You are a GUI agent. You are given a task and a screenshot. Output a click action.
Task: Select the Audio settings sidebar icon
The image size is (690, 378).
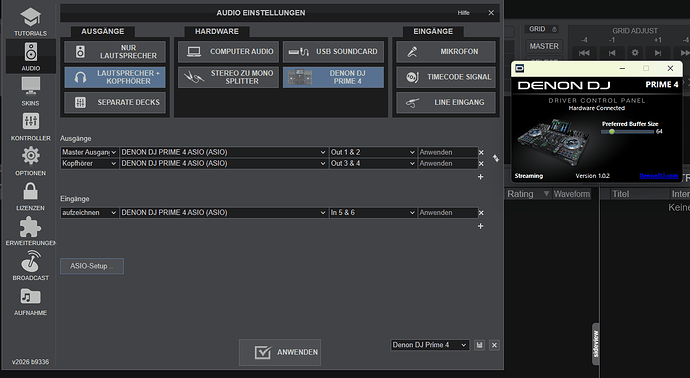30,56
